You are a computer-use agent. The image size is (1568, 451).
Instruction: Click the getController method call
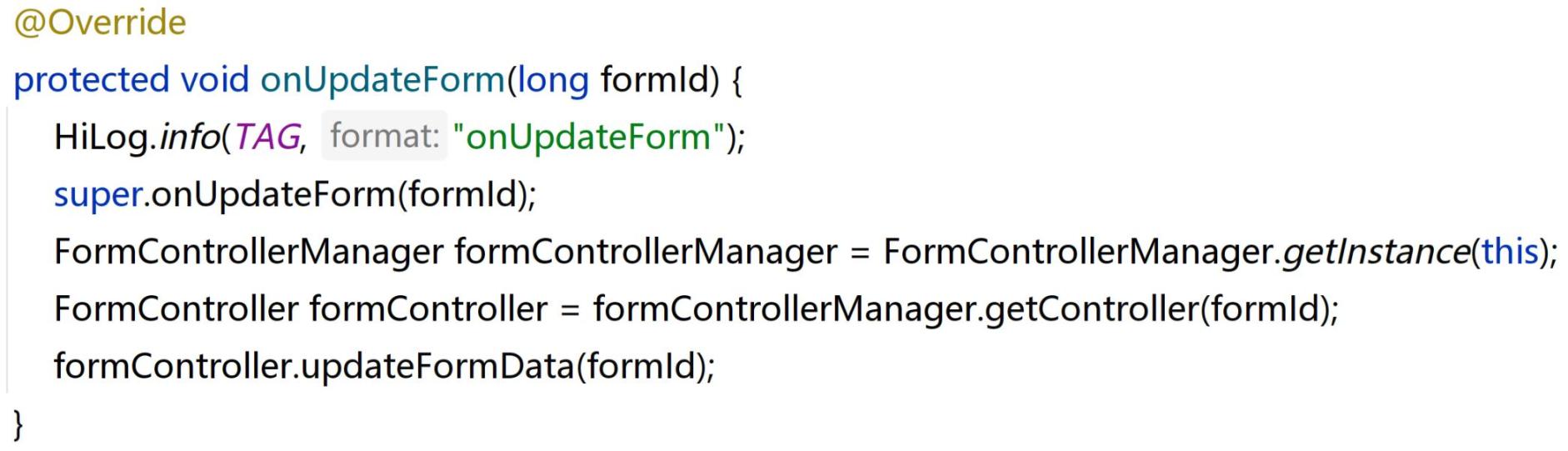coord(1091,309)
